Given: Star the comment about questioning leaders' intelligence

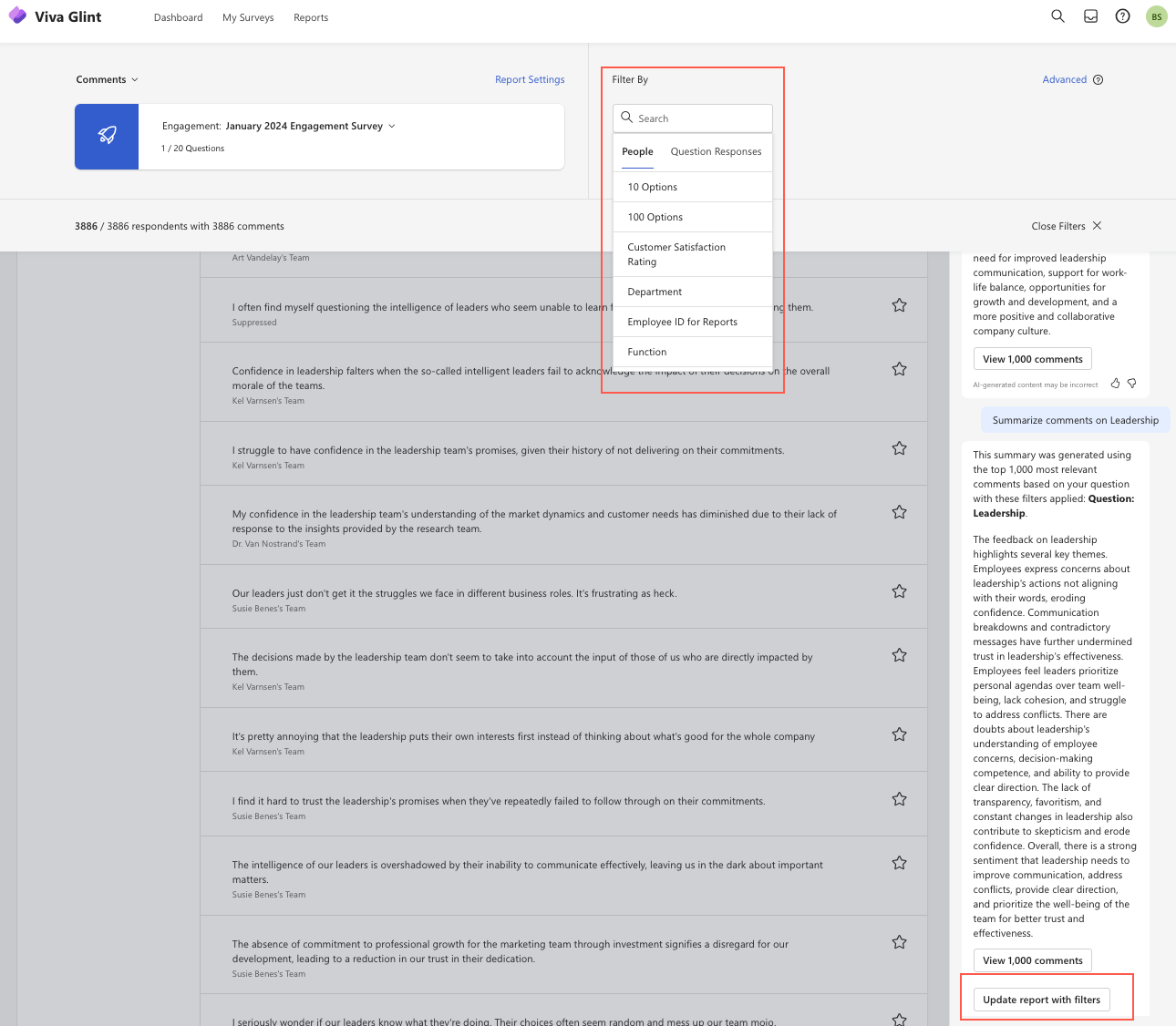Looking at the screenshot, I should point(899,305).
